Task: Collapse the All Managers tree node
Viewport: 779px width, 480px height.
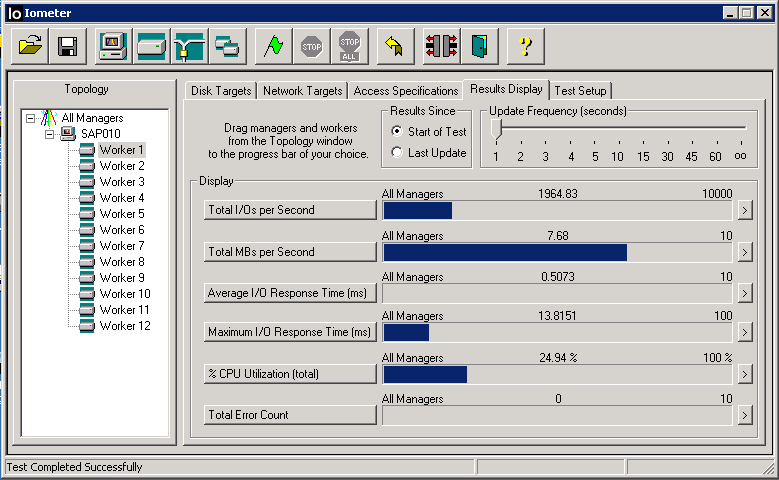Action: [x=31, y=118]
